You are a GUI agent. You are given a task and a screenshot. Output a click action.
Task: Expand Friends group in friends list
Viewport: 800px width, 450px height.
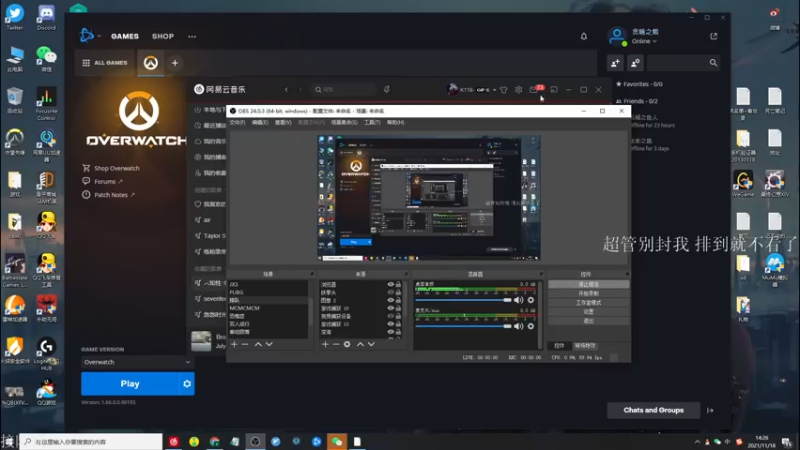click(x=637, y=101)
